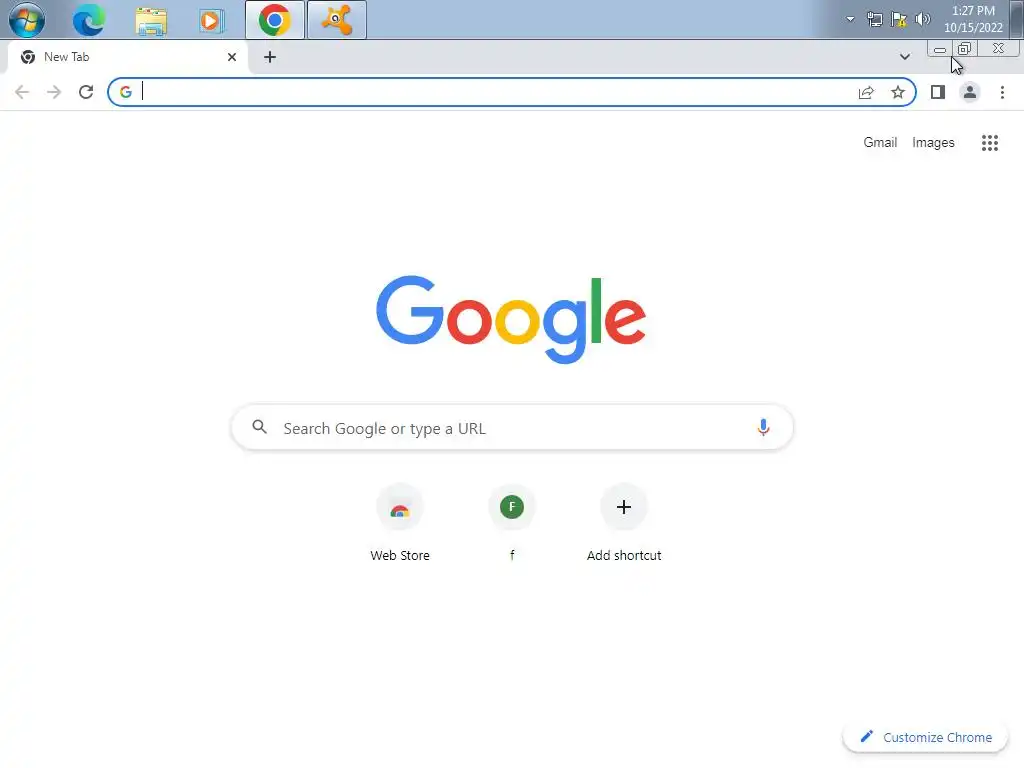
Task: Reload the page
Action: (86, 92)
